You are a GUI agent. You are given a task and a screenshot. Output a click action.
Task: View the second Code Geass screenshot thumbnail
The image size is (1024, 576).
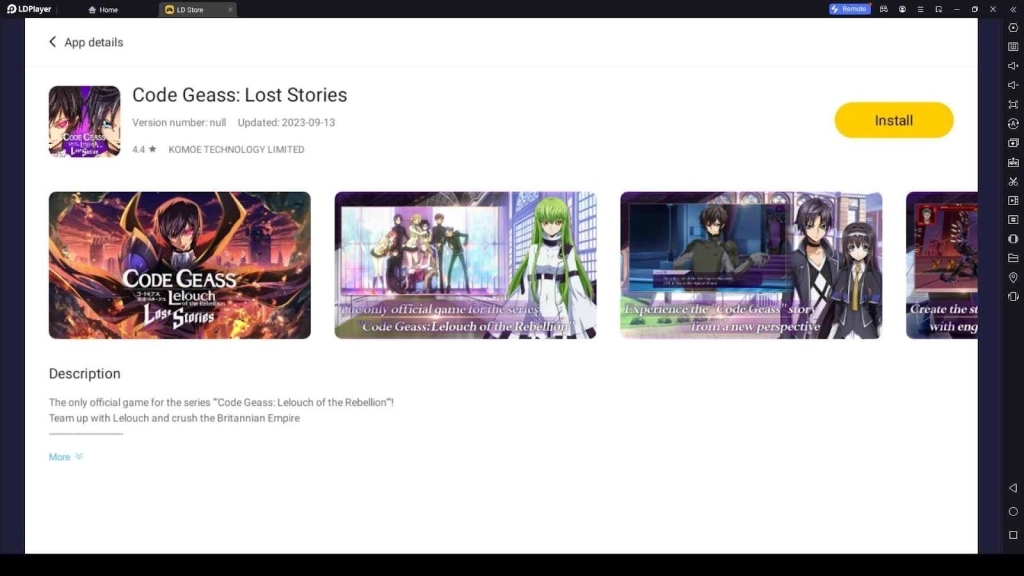pyautogui.click(x=465, y=265)
